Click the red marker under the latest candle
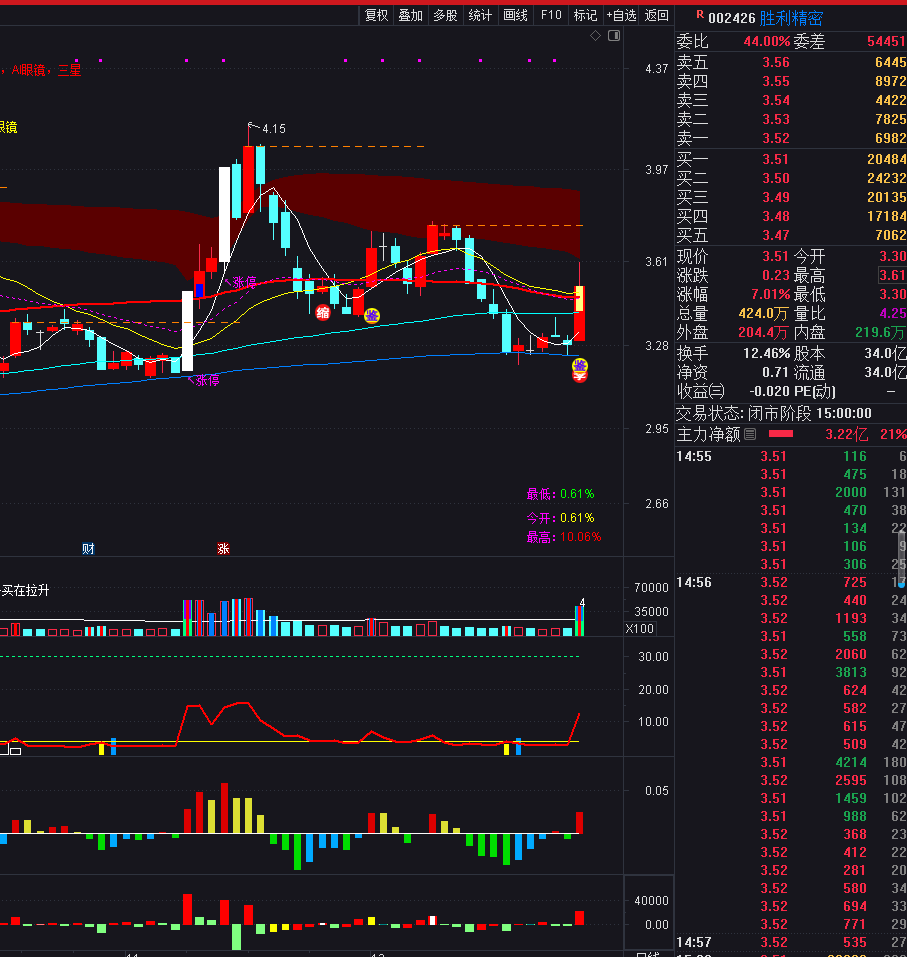This screenshot has height=957, width=907. pyautogui.click(x=579, y=377)
